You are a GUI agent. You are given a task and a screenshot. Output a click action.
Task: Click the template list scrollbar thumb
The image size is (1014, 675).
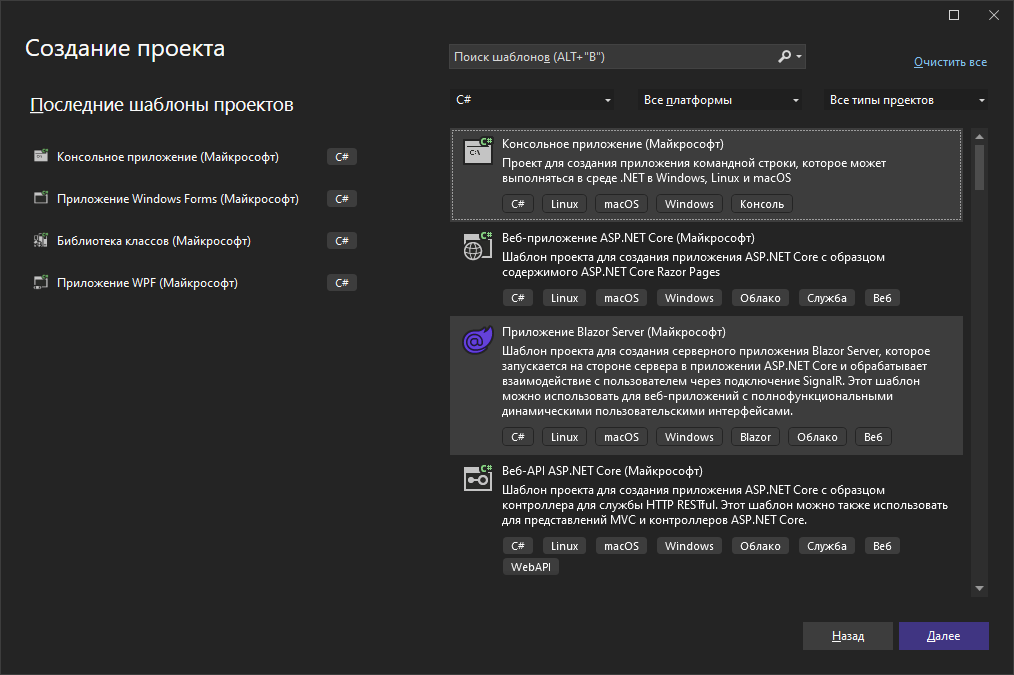click(979, 167)
